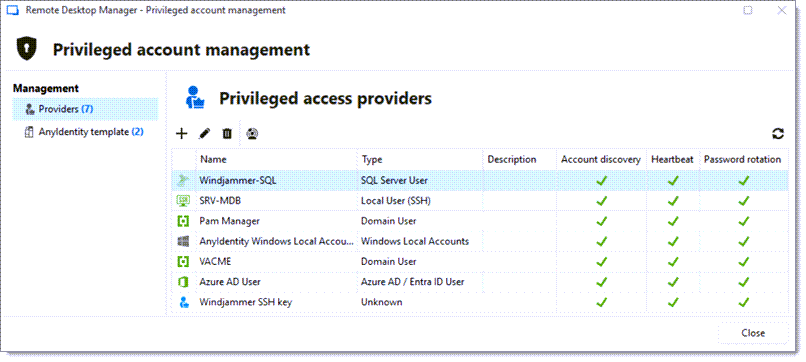Sort by Heartbeat column header
The width and height of the screenshot is (806, 362).
point(672,159)
